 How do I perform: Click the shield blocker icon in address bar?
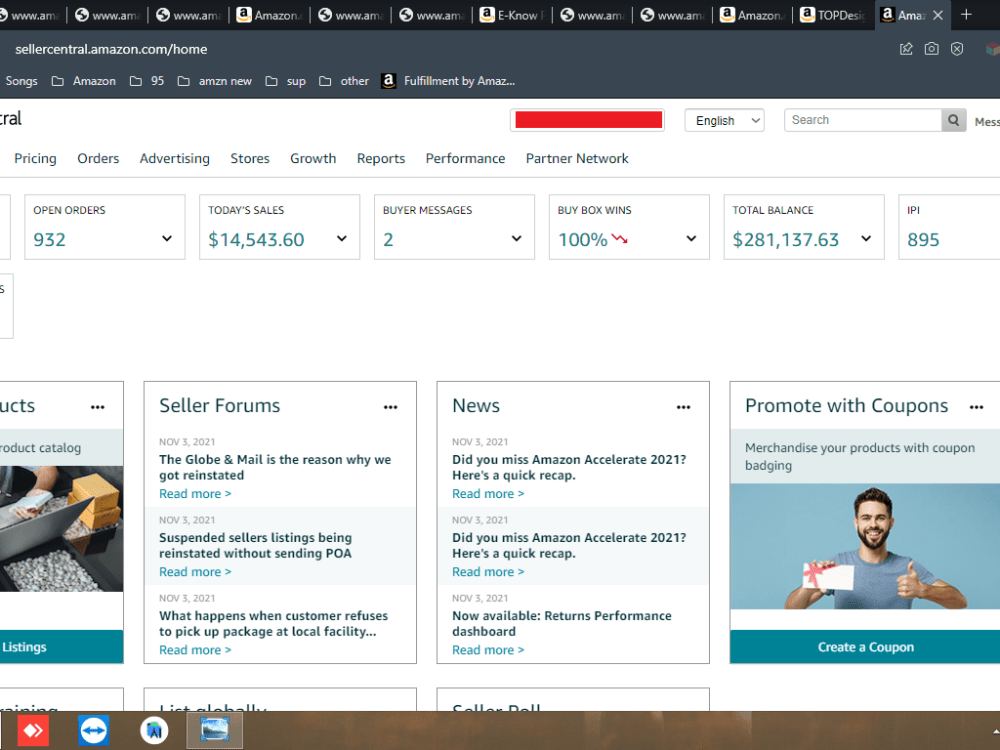coord(957,49)
